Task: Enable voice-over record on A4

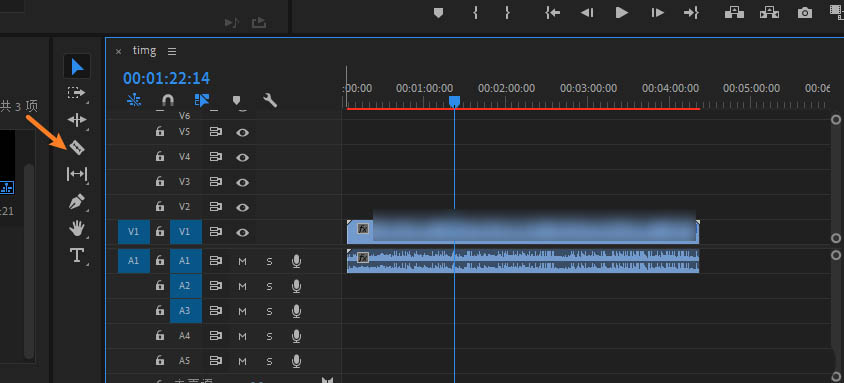Action: (x=296, y=336)
